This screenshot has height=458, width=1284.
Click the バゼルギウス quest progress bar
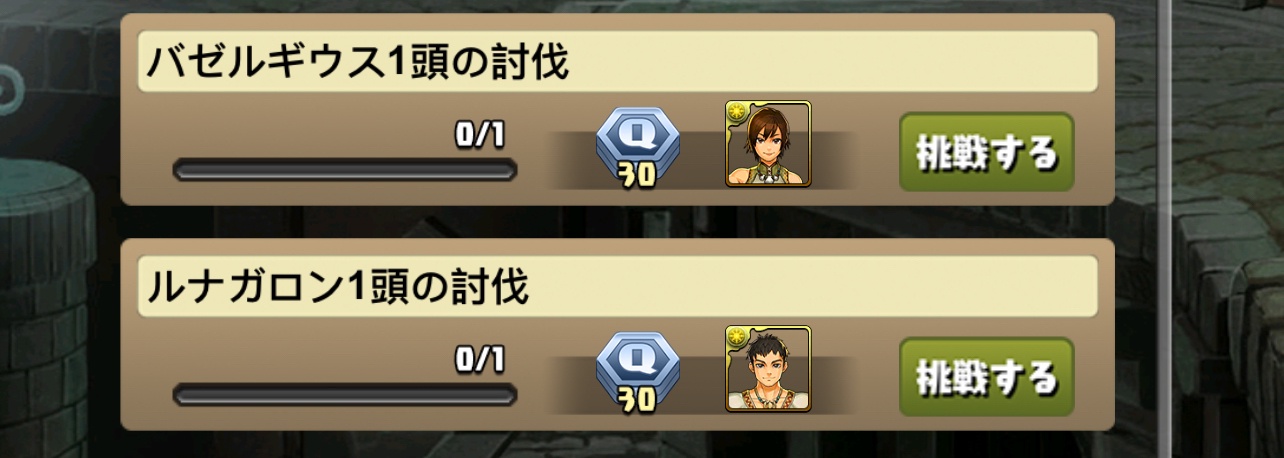345,169
